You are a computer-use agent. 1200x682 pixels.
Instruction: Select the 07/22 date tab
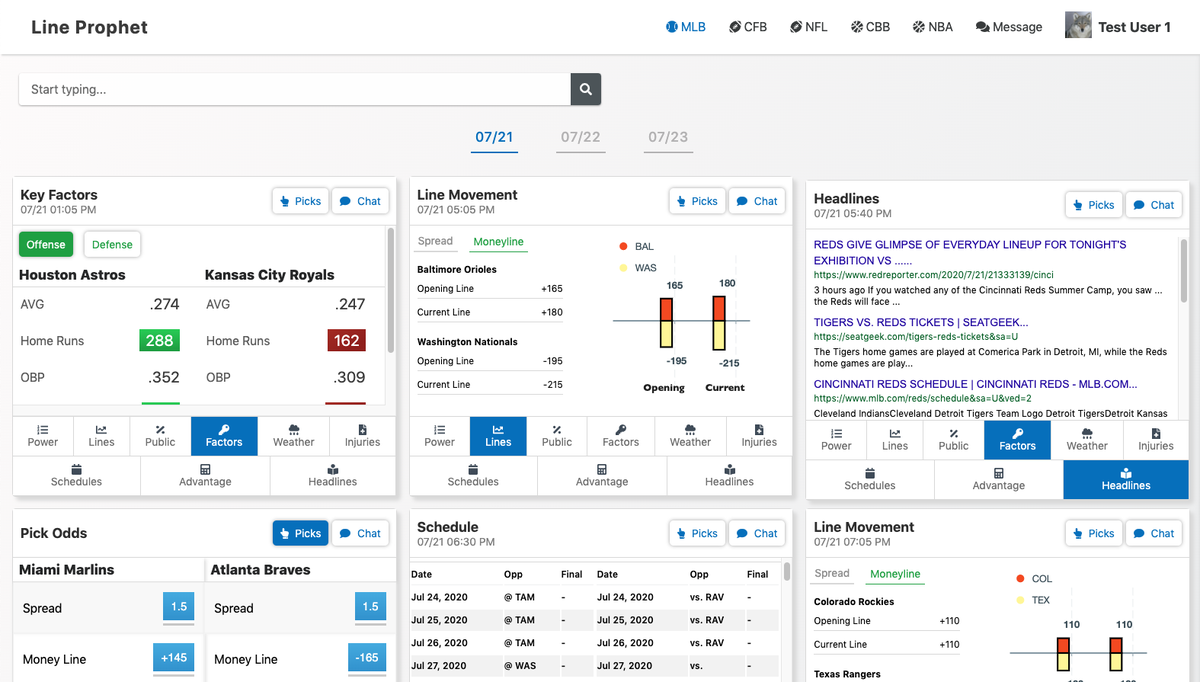point(580,137)
